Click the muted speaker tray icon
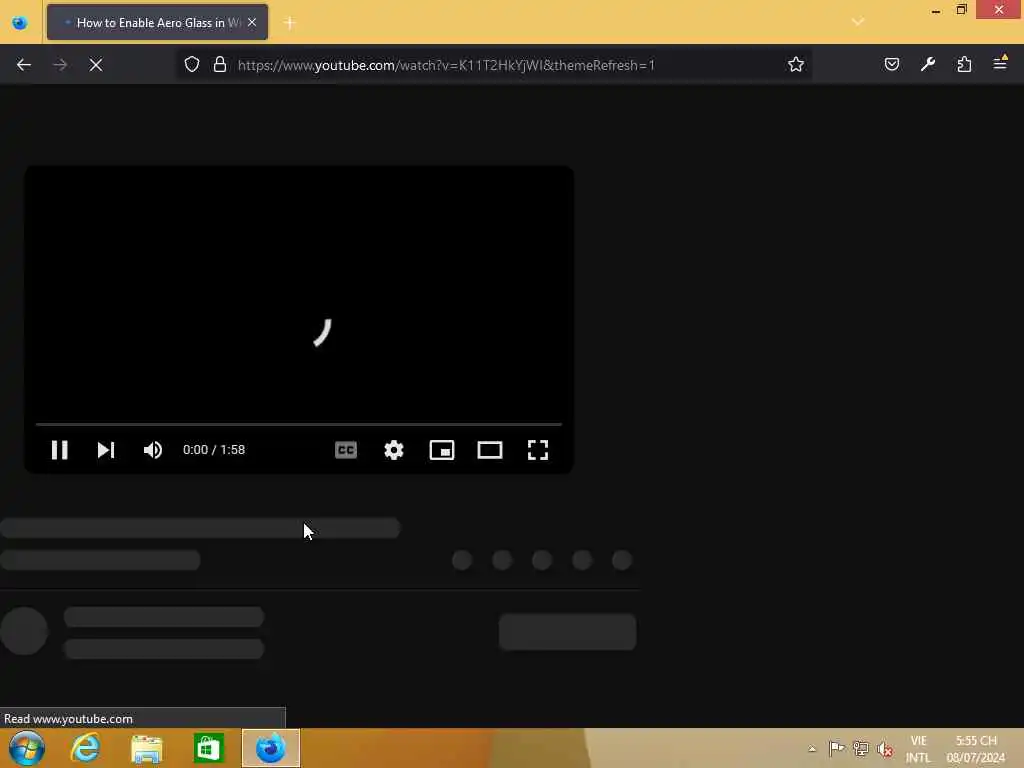 pyautogui.click(x=885, y=749)
